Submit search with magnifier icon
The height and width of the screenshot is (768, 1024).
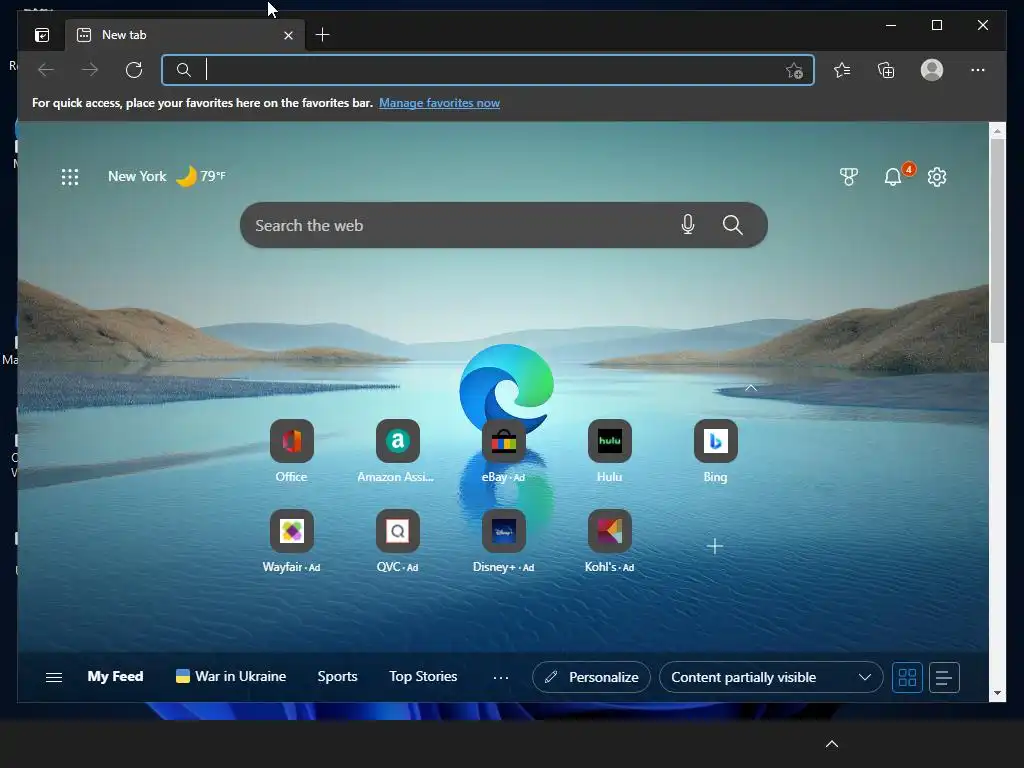tap(733, 225)
